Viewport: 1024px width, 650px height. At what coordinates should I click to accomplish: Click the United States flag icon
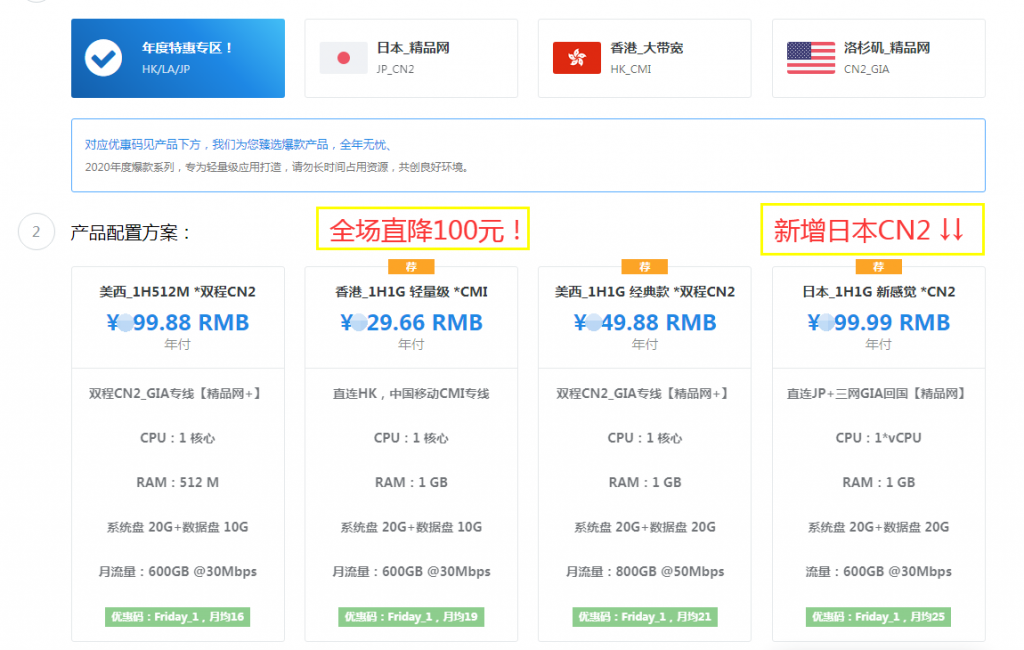(x=810, y=58)
